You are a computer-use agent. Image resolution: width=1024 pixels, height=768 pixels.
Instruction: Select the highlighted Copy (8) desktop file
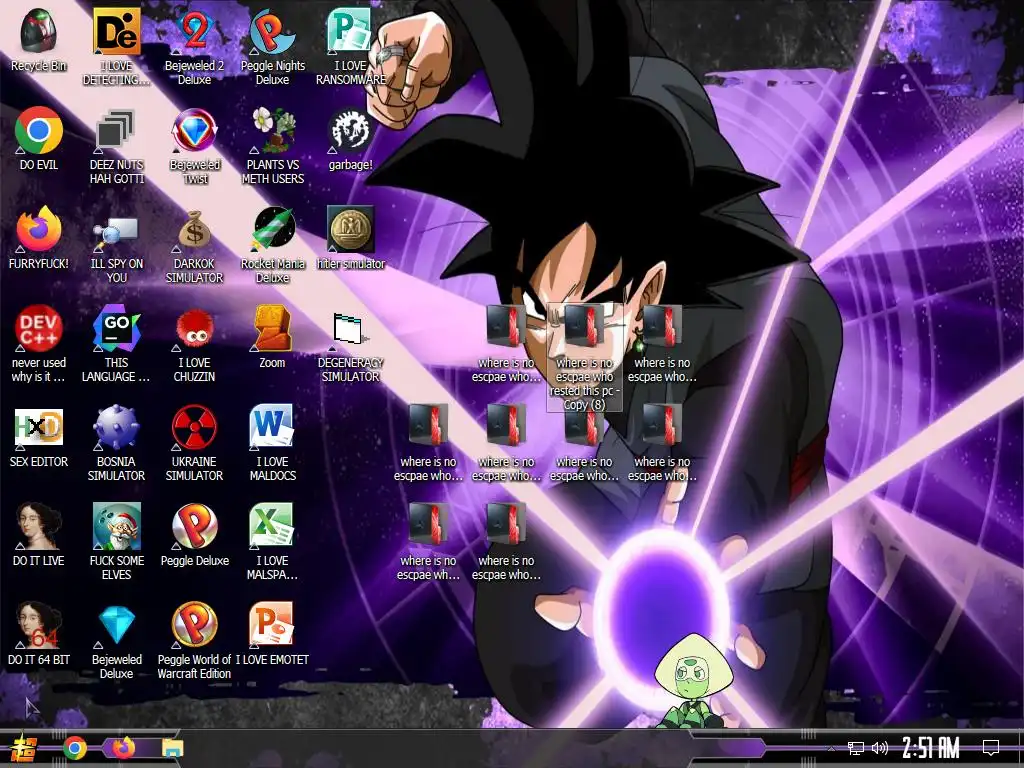coord(584,357)
